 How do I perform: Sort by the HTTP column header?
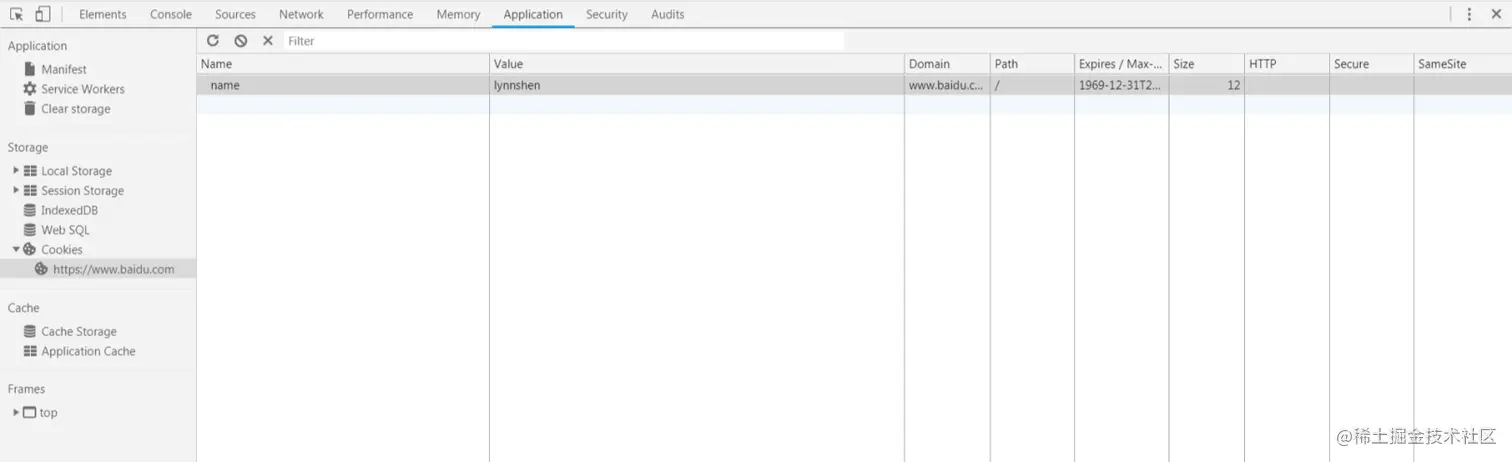click(1287, 64)
